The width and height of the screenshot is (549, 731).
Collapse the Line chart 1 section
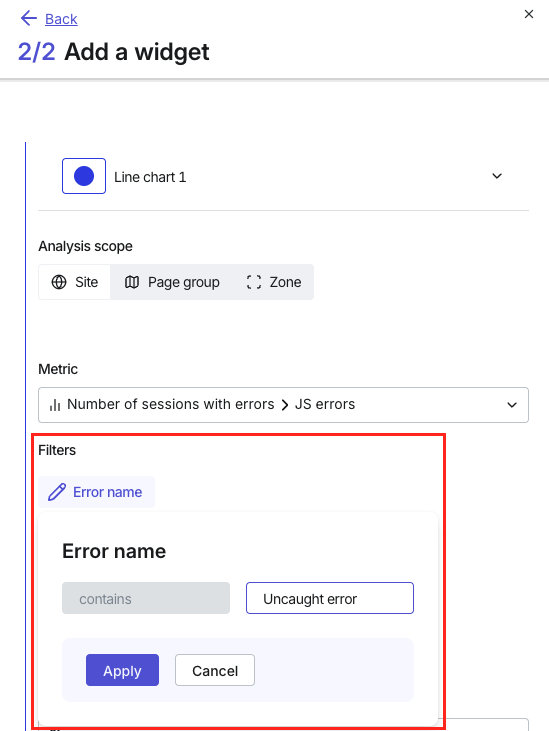[x=497, y=176]
